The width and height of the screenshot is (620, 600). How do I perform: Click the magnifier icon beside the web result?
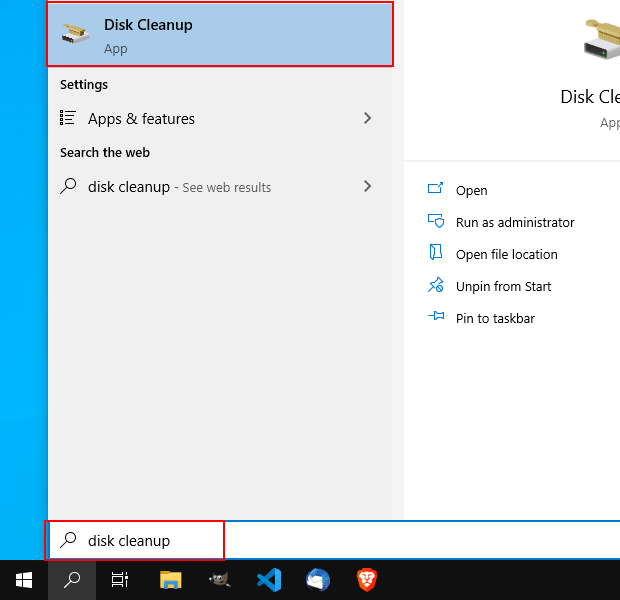[68, 186]
